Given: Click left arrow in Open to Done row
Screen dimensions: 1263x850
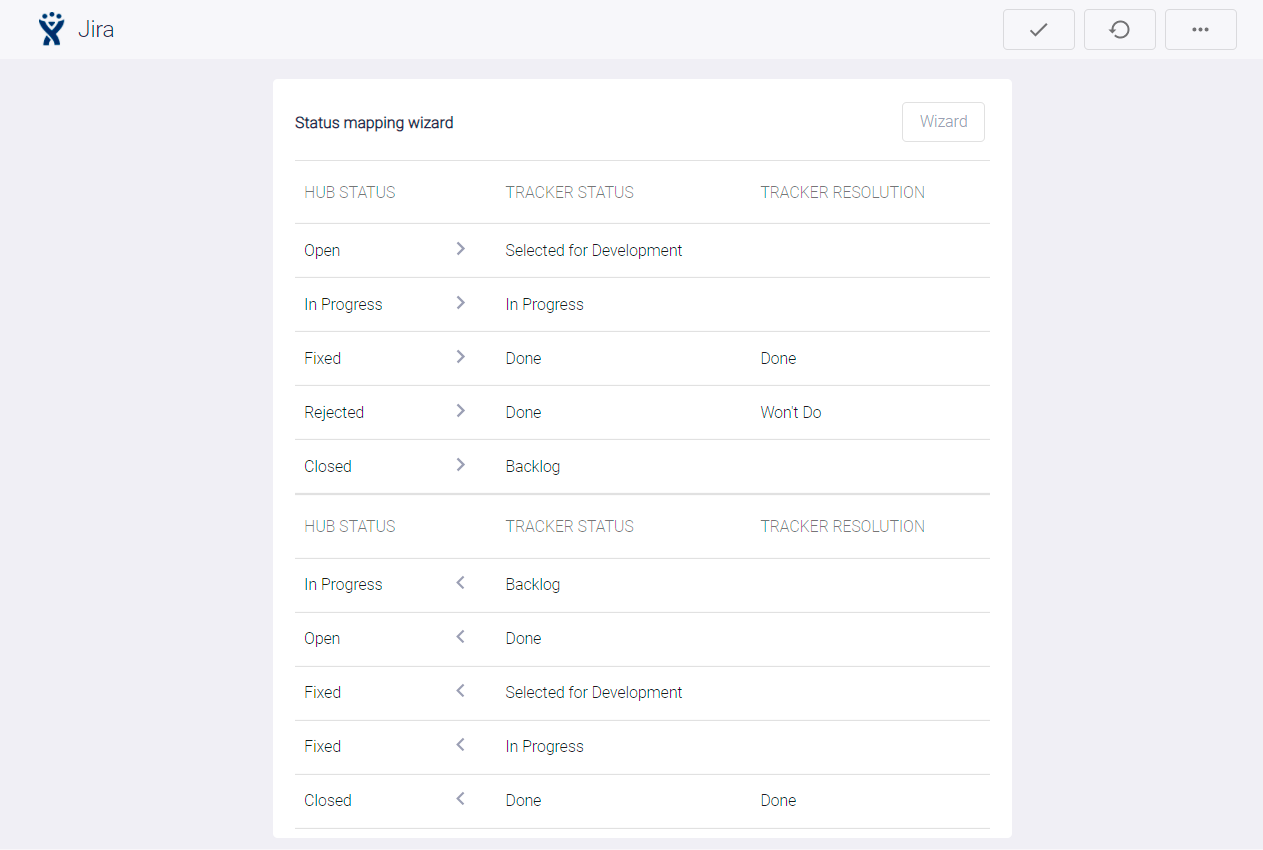Looking at the screenshot, I should (460, 637).
